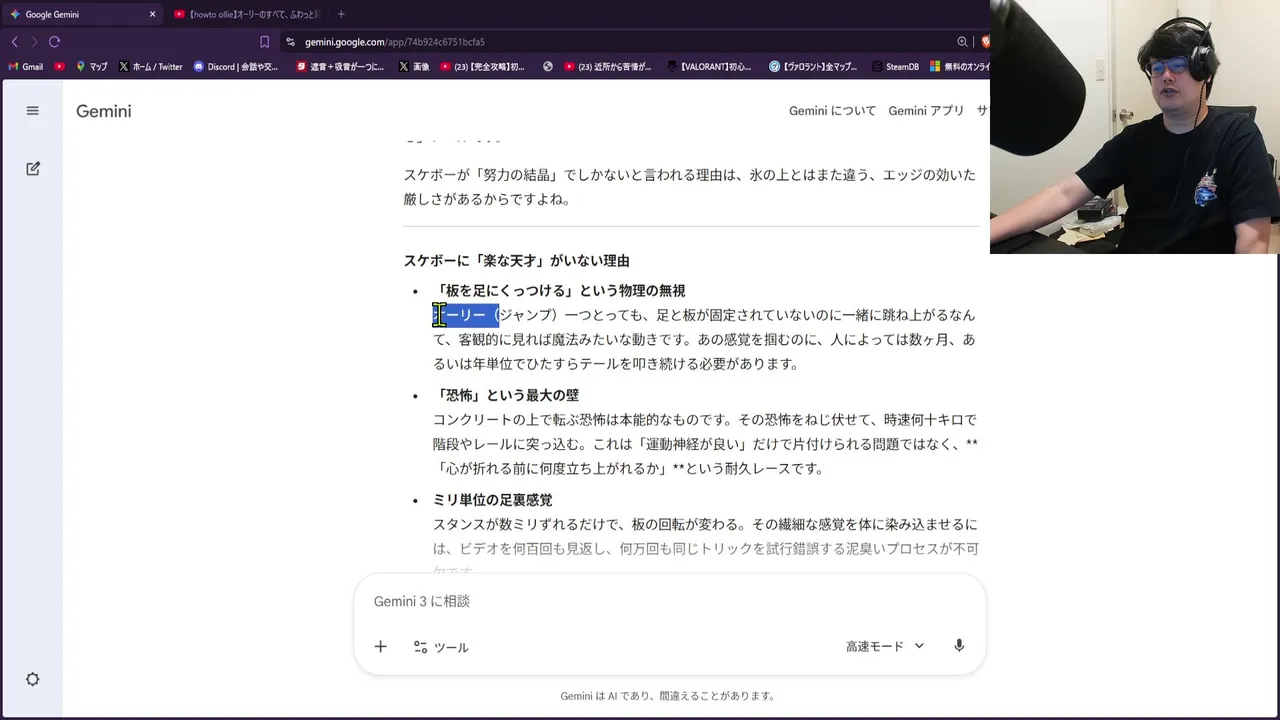
Task: Close the Google Gemini tab
Action: (x=153, y=14)
